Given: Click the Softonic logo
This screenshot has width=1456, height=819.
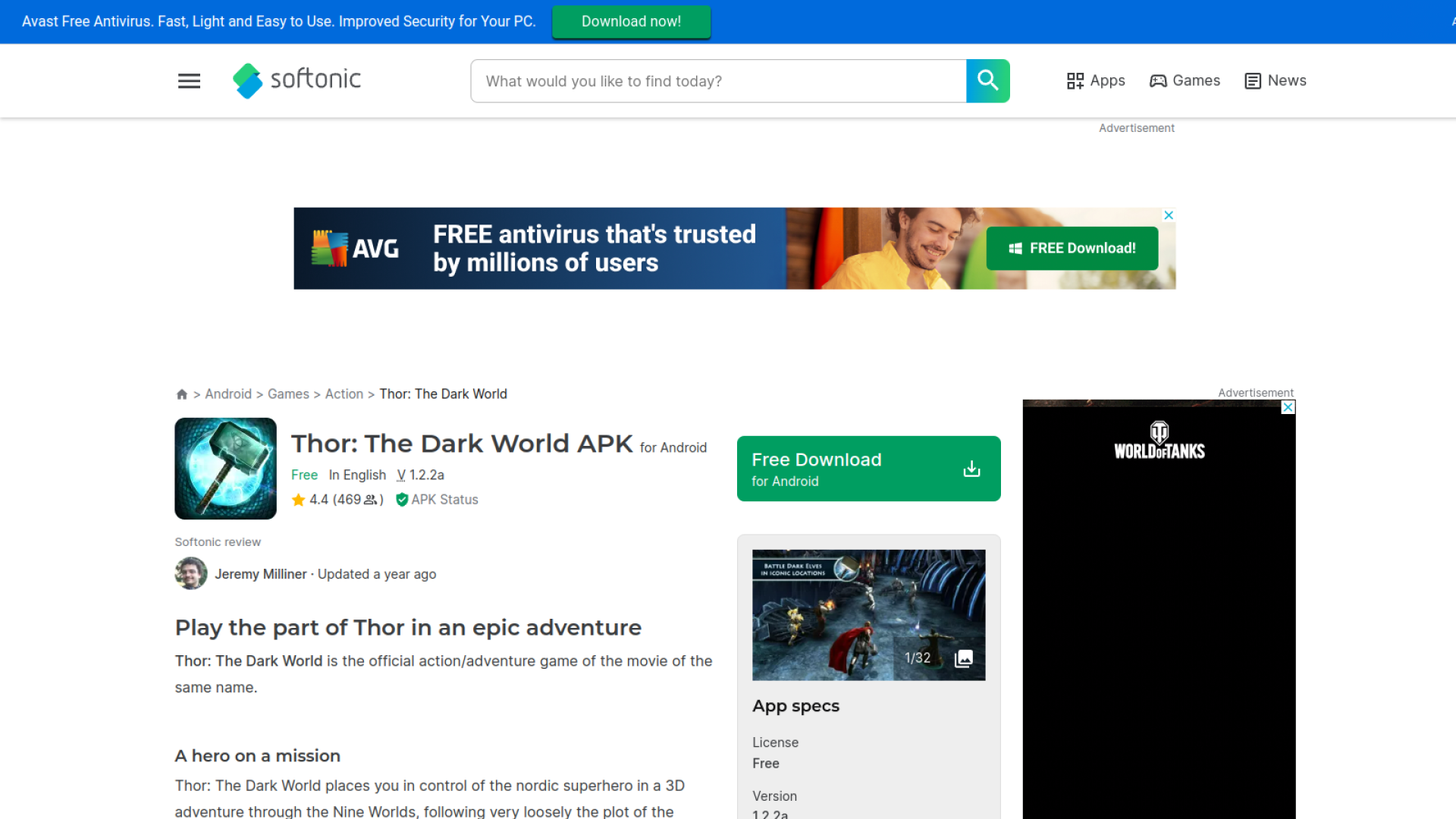Looking at the screenshot, I should (297, 80).
